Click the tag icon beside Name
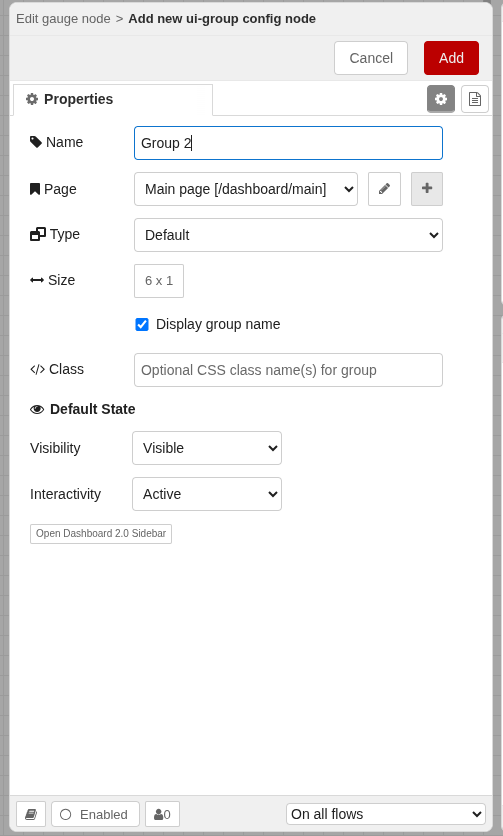Viewport: 503px width, 836px height. (36, 142)
